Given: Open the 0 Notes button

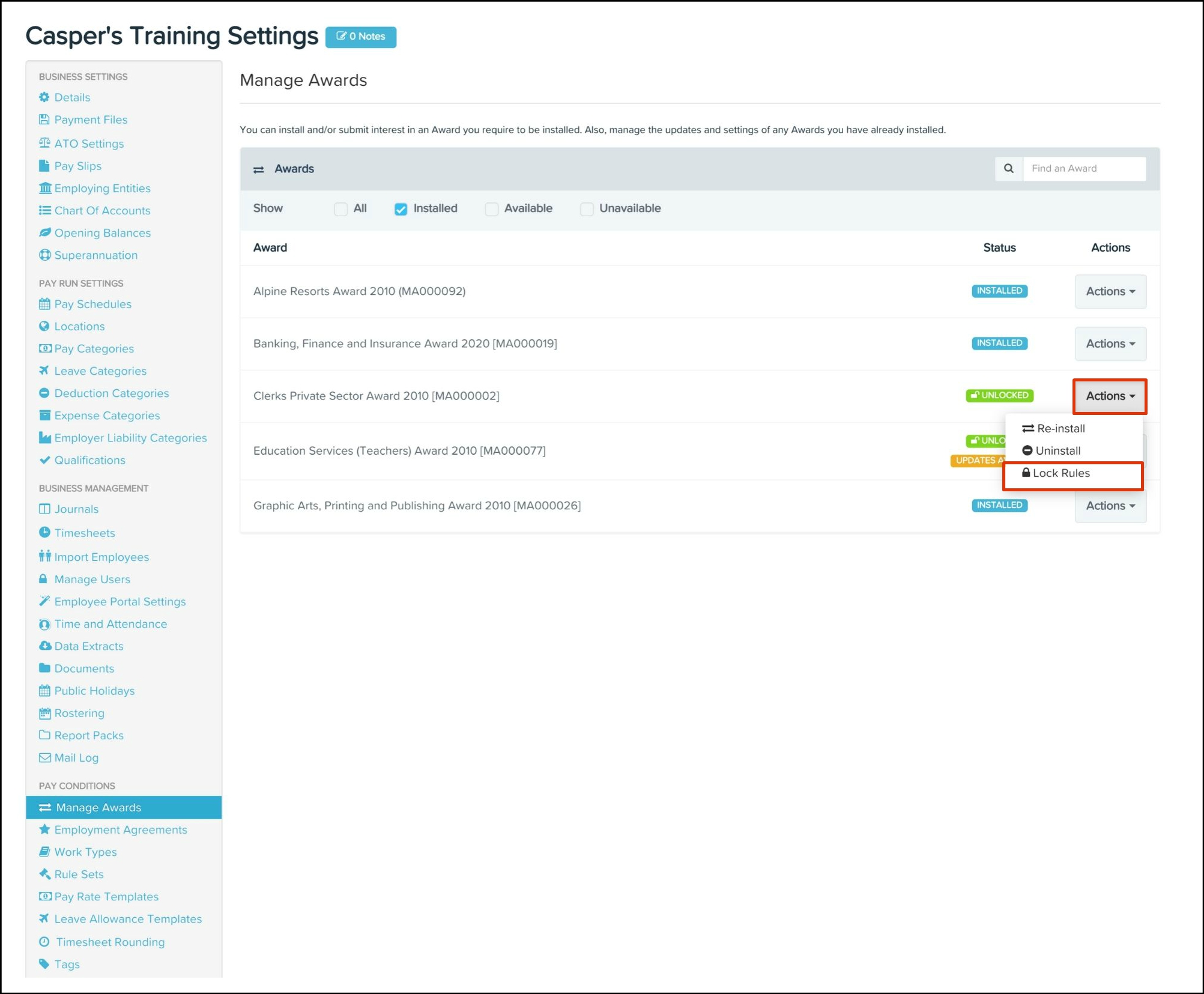Looking at the screenshot, I should 361,37.
